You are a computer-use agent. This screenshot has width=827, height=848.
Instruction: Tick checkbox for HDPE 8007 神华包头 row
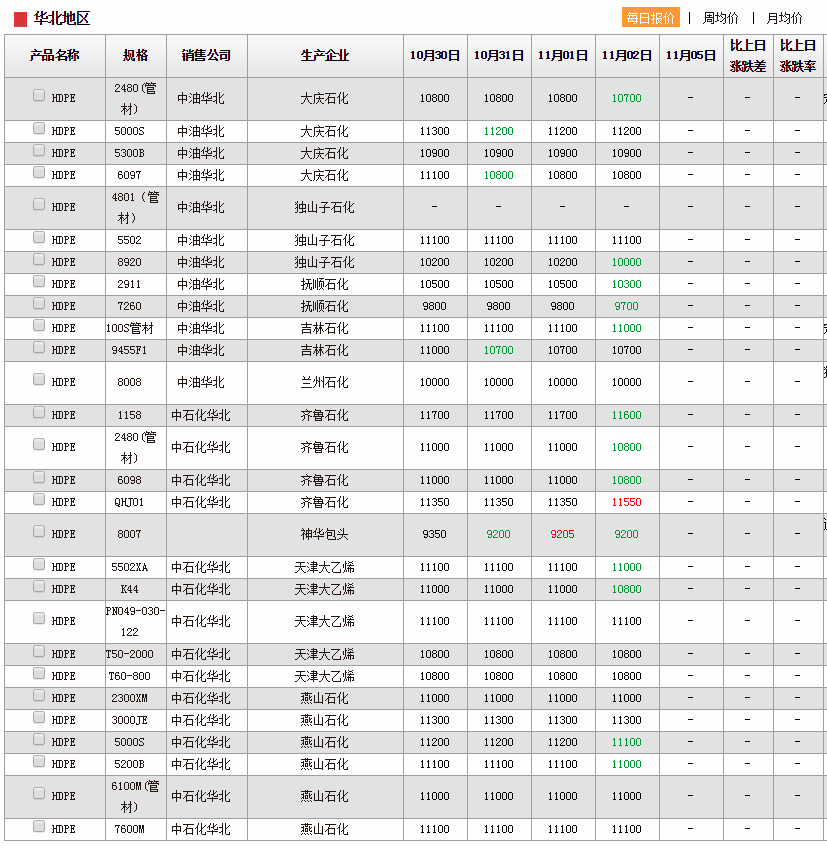39,532
